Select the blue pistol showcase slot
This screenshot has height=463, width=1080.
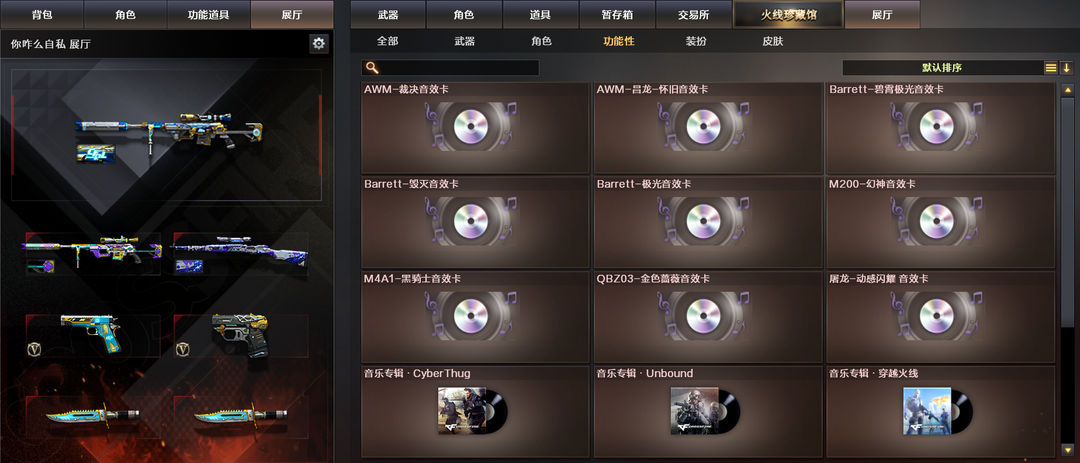(93, 336)
